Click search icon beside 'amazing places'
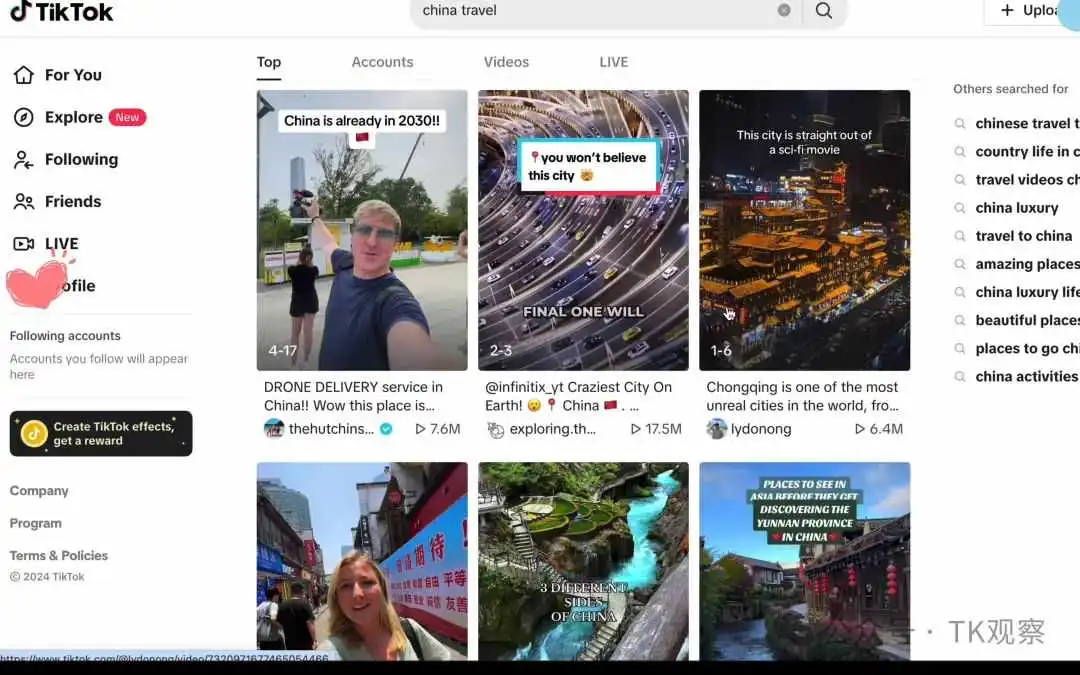The width and height of the screenshot is (1080, 675). pyautogui.click(x=959, y=264)
